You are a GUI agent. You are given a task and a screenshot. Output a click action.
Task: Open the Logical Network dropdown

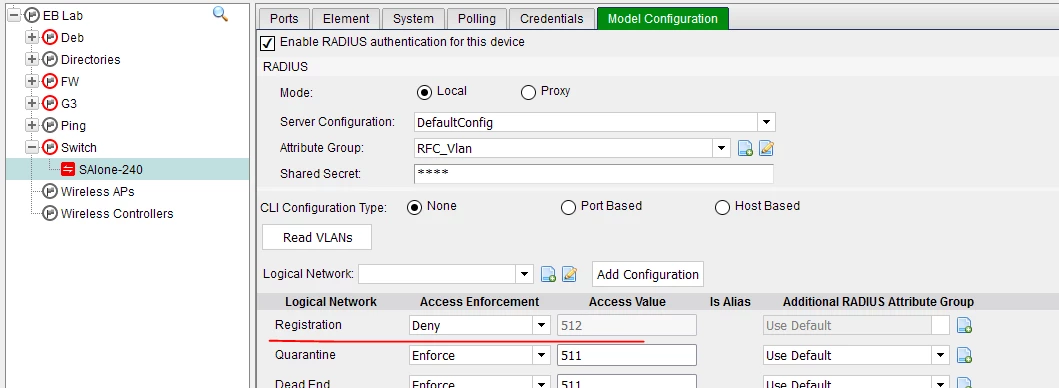525,274
